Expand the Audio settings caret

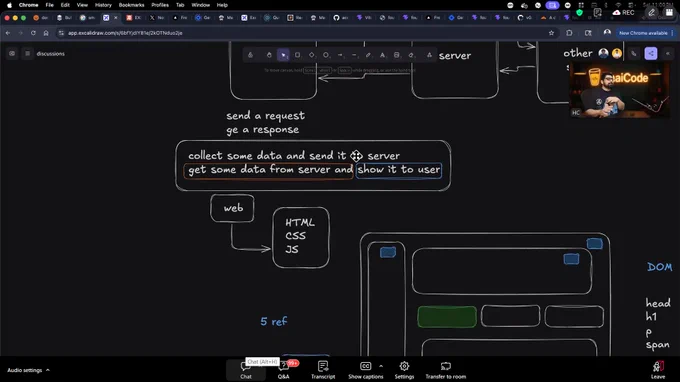[48, 370]
